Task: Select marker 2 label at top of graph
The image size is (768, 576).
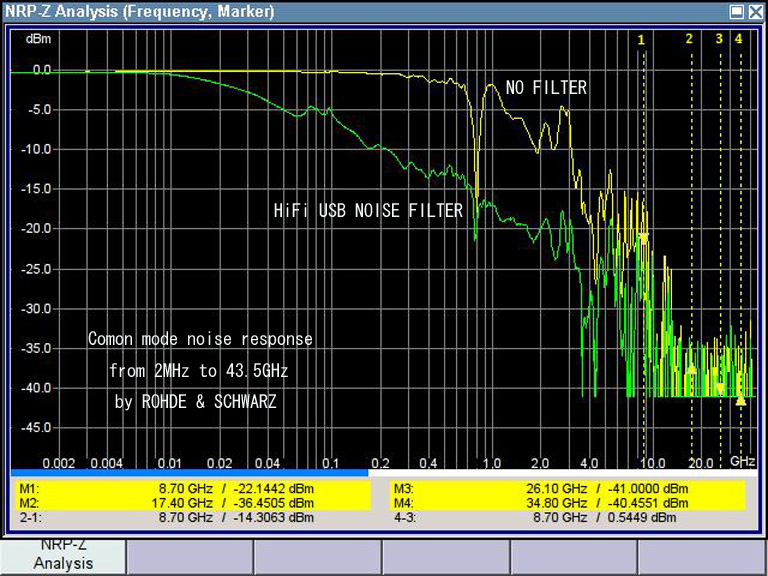Action: (x=689, y=38)
